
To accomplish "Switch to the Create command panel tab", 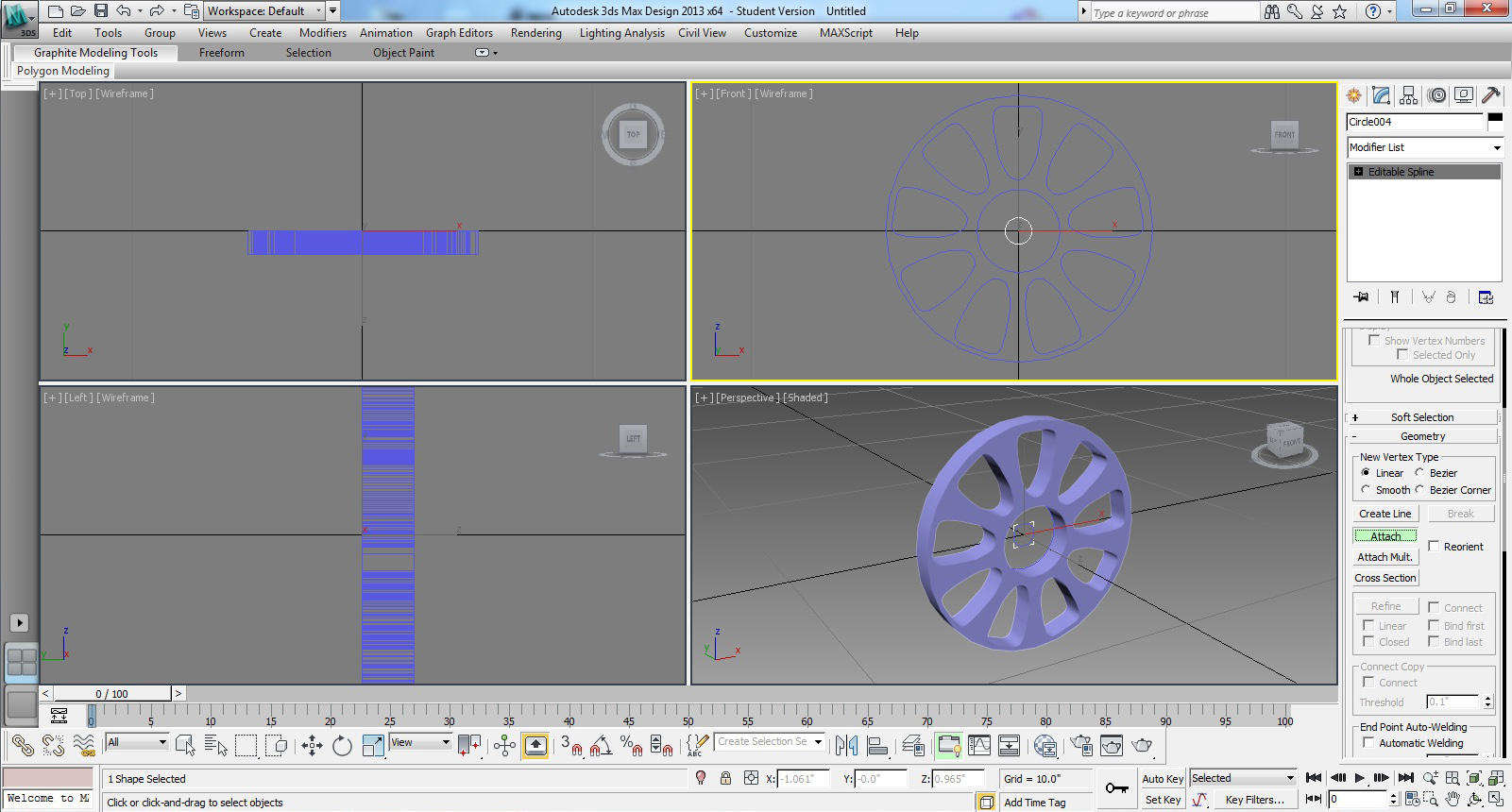I will click(1354, 95).
